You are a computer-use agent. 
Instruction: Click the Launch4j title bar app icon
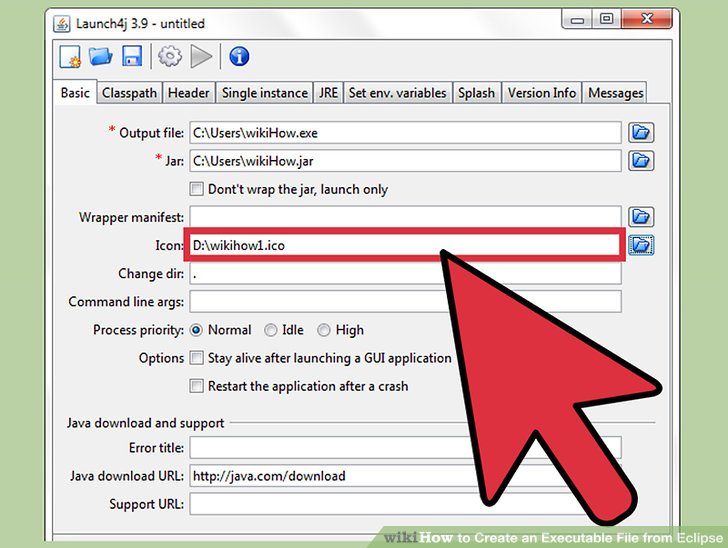pos(62,23)
